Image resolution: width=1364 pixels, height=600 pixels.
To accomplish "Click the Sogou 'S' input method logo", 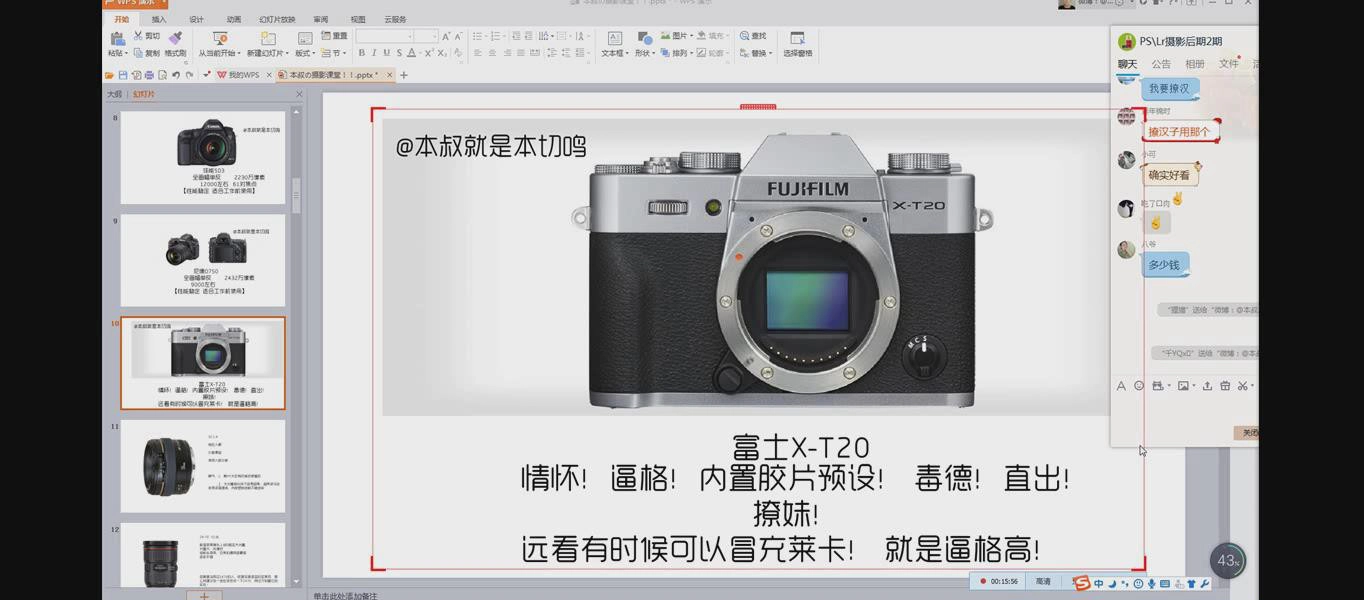I will 1082,583.
